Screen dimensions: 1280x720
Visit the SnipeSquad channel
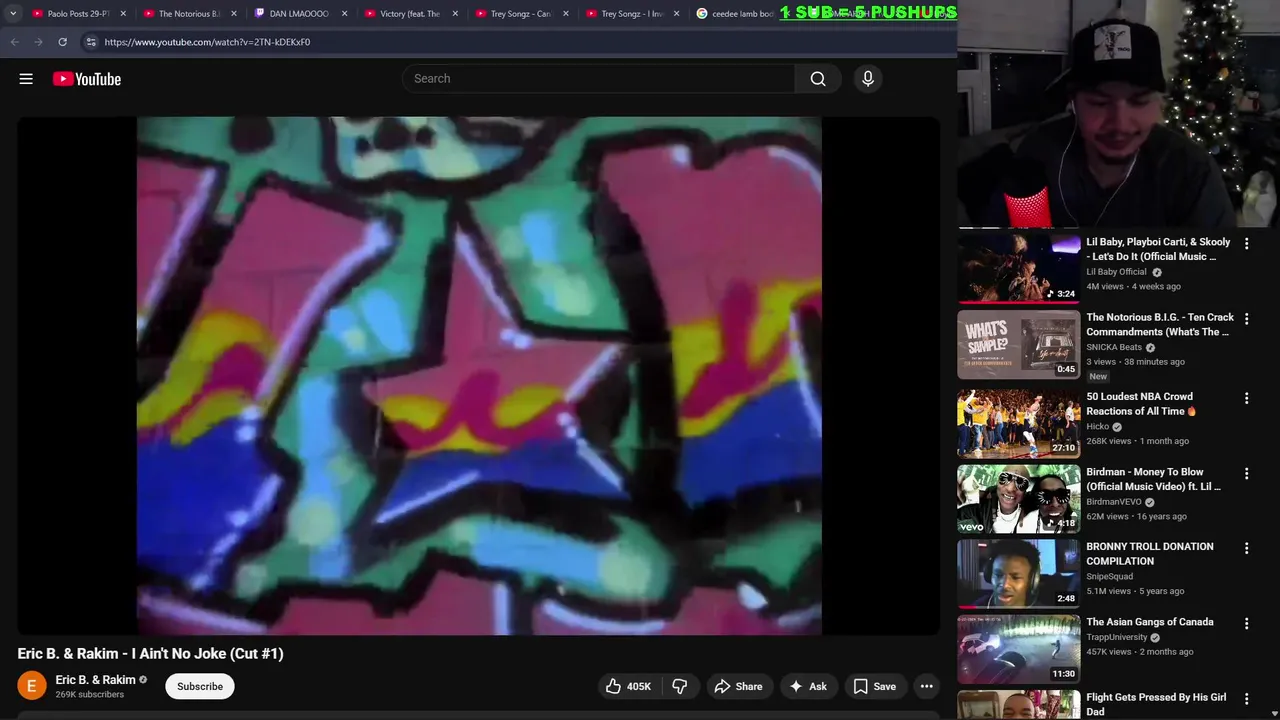point(1110,577)
